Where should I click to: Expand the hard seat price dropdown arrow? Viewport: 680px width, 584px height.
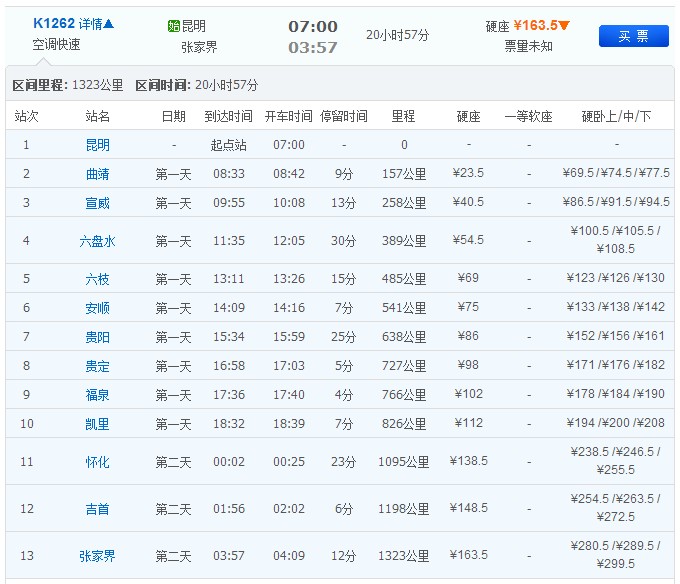(564, 26)
